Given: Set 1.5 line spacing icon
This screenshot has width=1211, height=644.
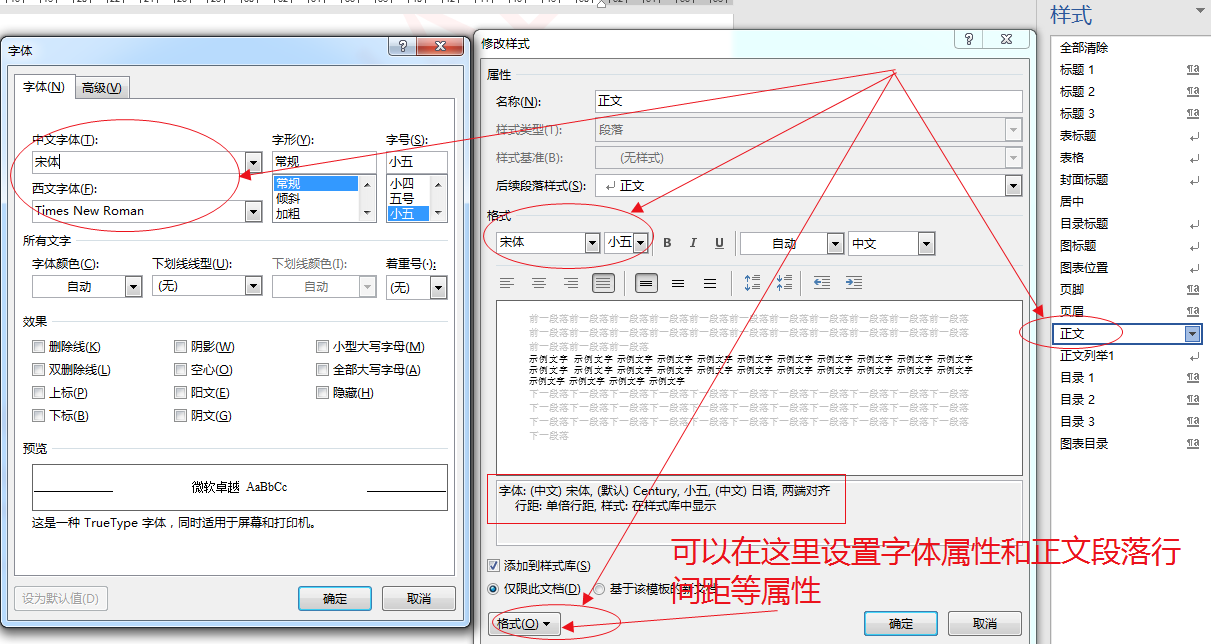Looking at the screenshot, I should 678,283.
